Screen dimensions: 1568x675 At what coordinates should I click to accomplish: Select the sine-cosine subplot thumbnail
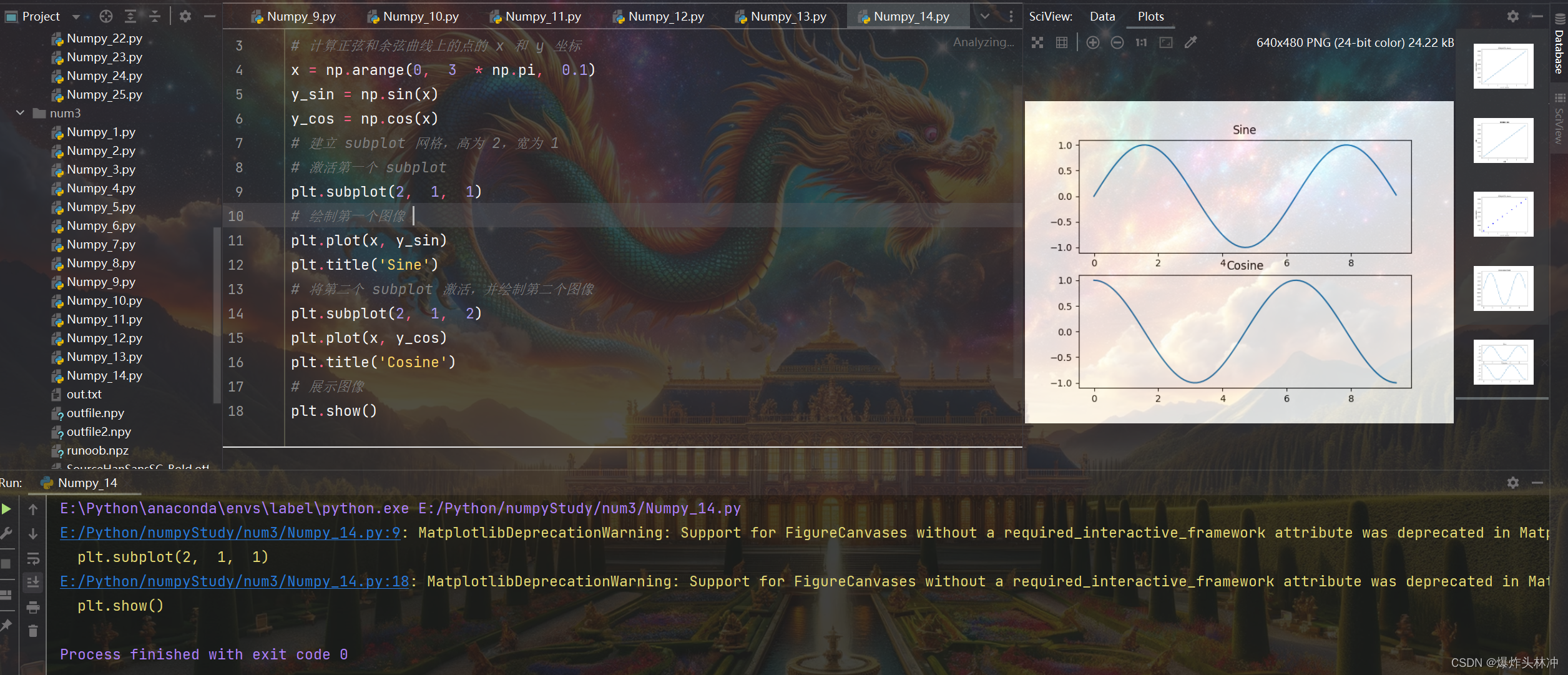(x=1503, y=362)
